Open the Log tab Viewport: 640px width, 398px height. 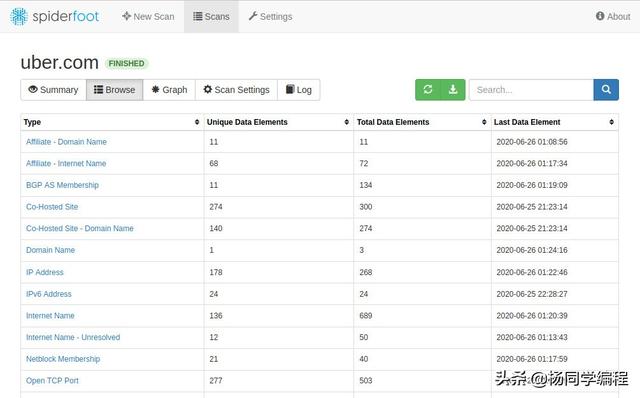(299, 90)
